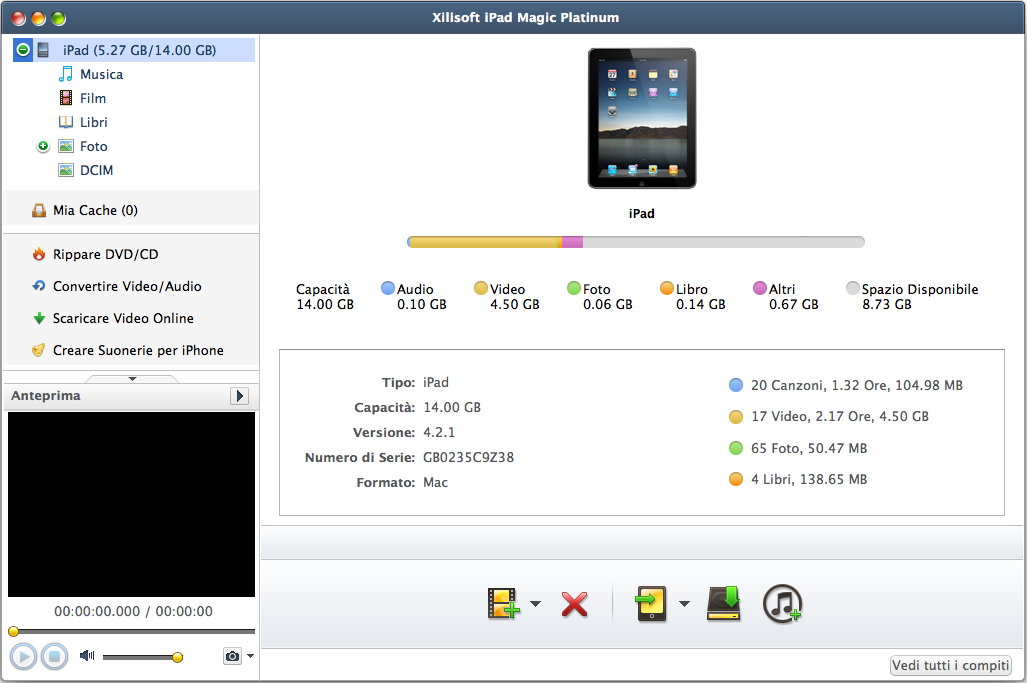Open the add files dropdown arrow

pyautogui.click(x=536, y=604)
